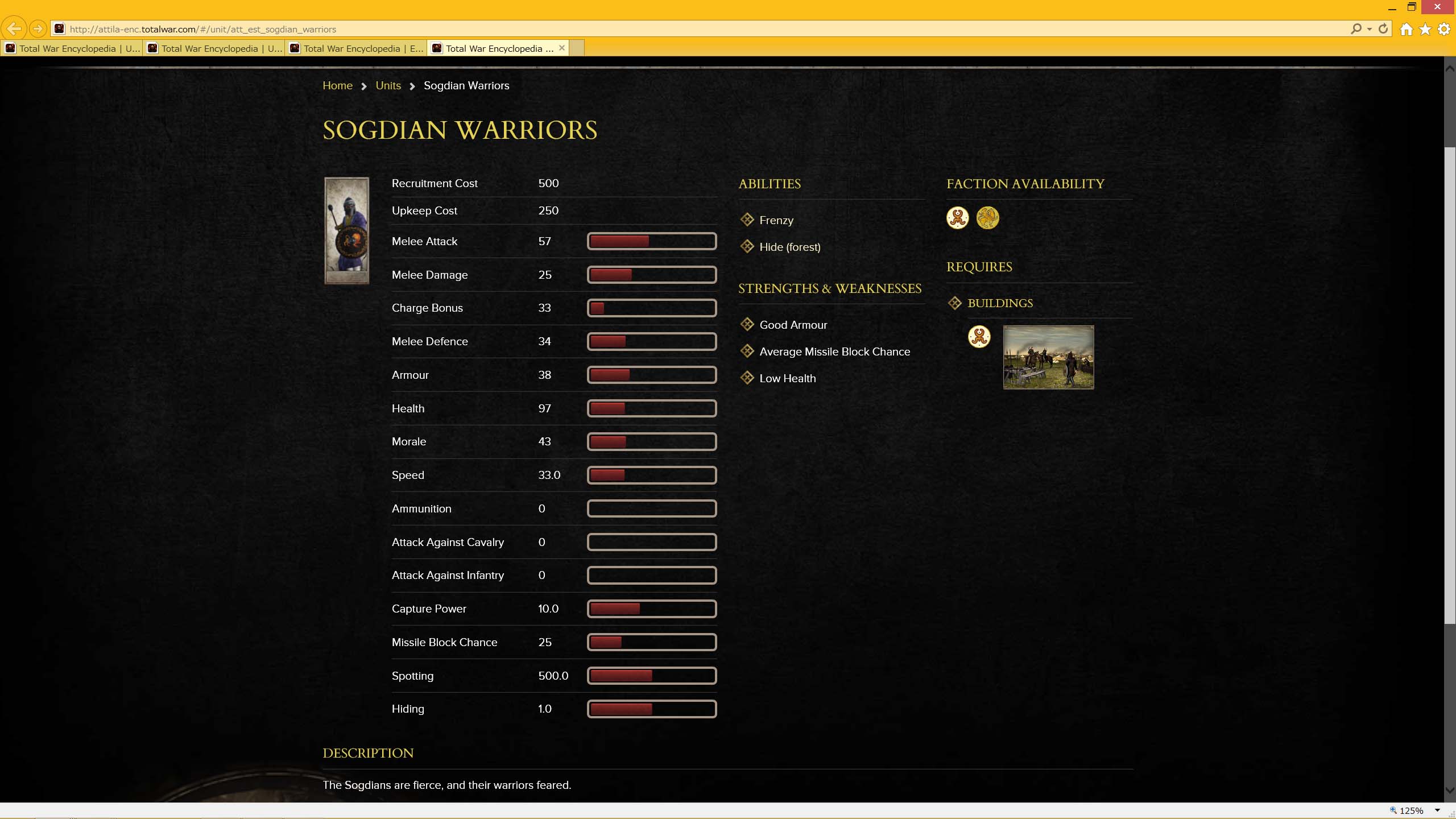
Task: Click the Health value 97
Action: pyautogui.click(x=544, y=408)
